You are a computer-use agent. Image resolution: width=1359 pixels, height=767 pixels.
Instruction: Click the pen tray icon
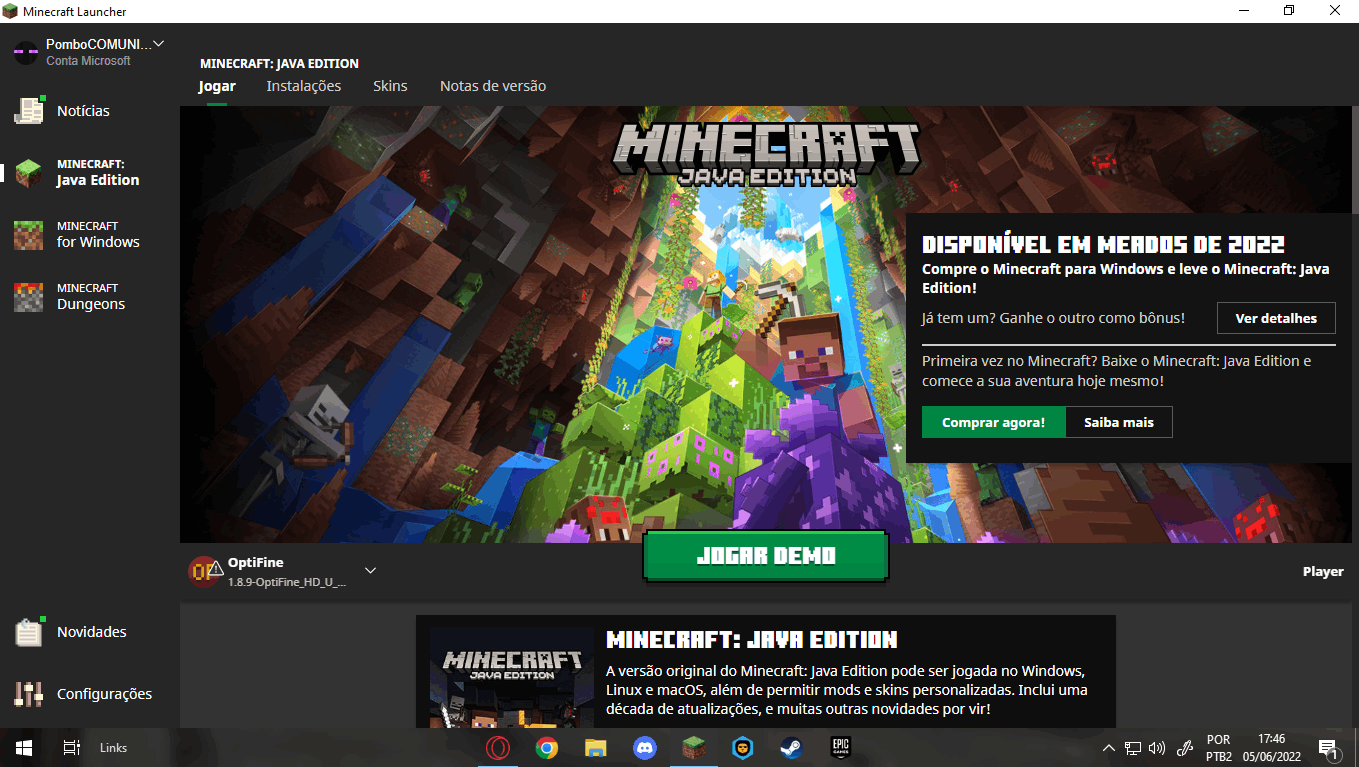tap(1186, 748)
